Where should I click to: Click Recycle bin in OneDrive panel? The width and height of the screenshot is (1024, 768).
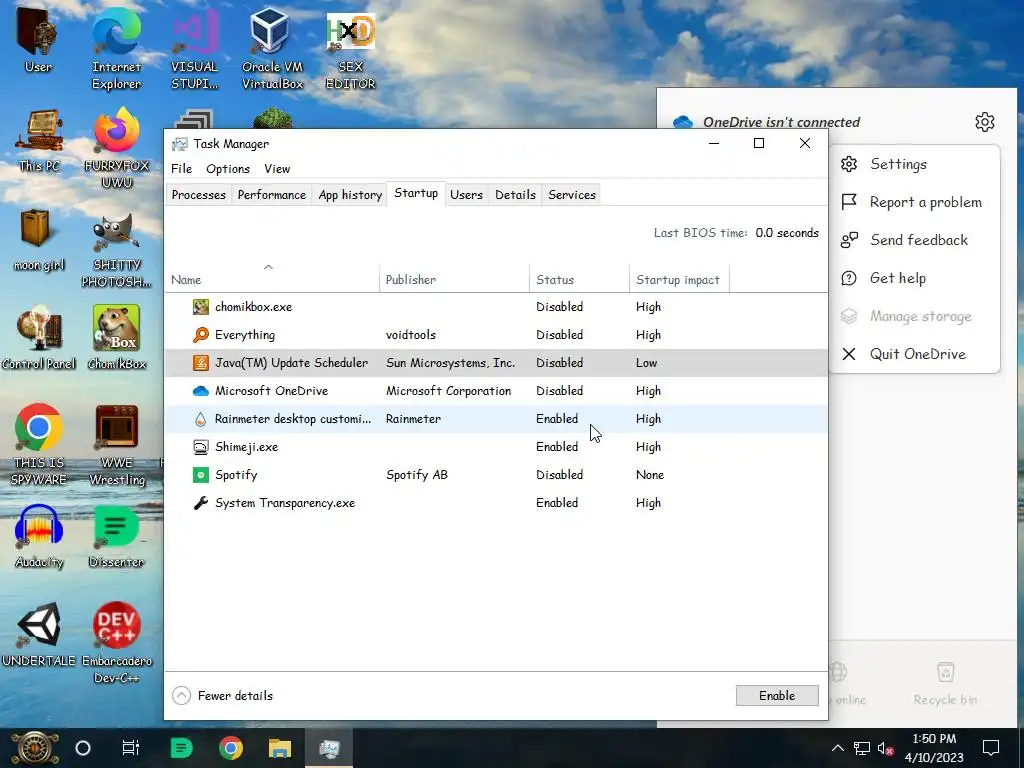tap(945, 684)
